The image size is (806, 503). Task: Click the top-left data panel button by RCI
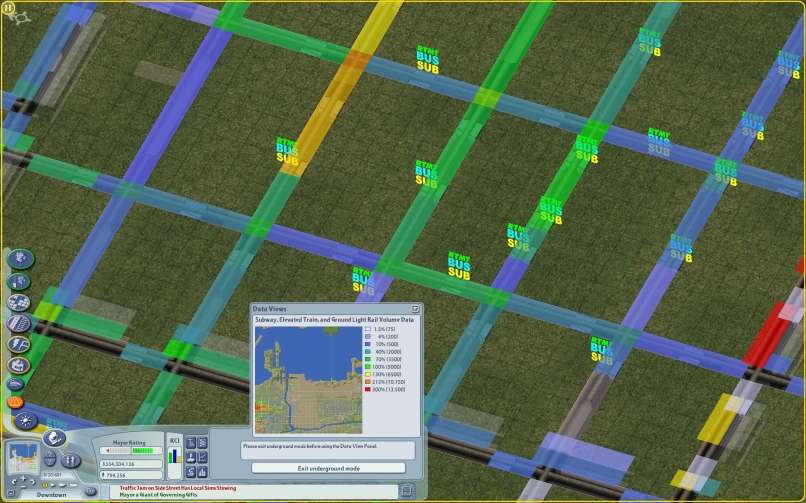(x=191, y=442)
